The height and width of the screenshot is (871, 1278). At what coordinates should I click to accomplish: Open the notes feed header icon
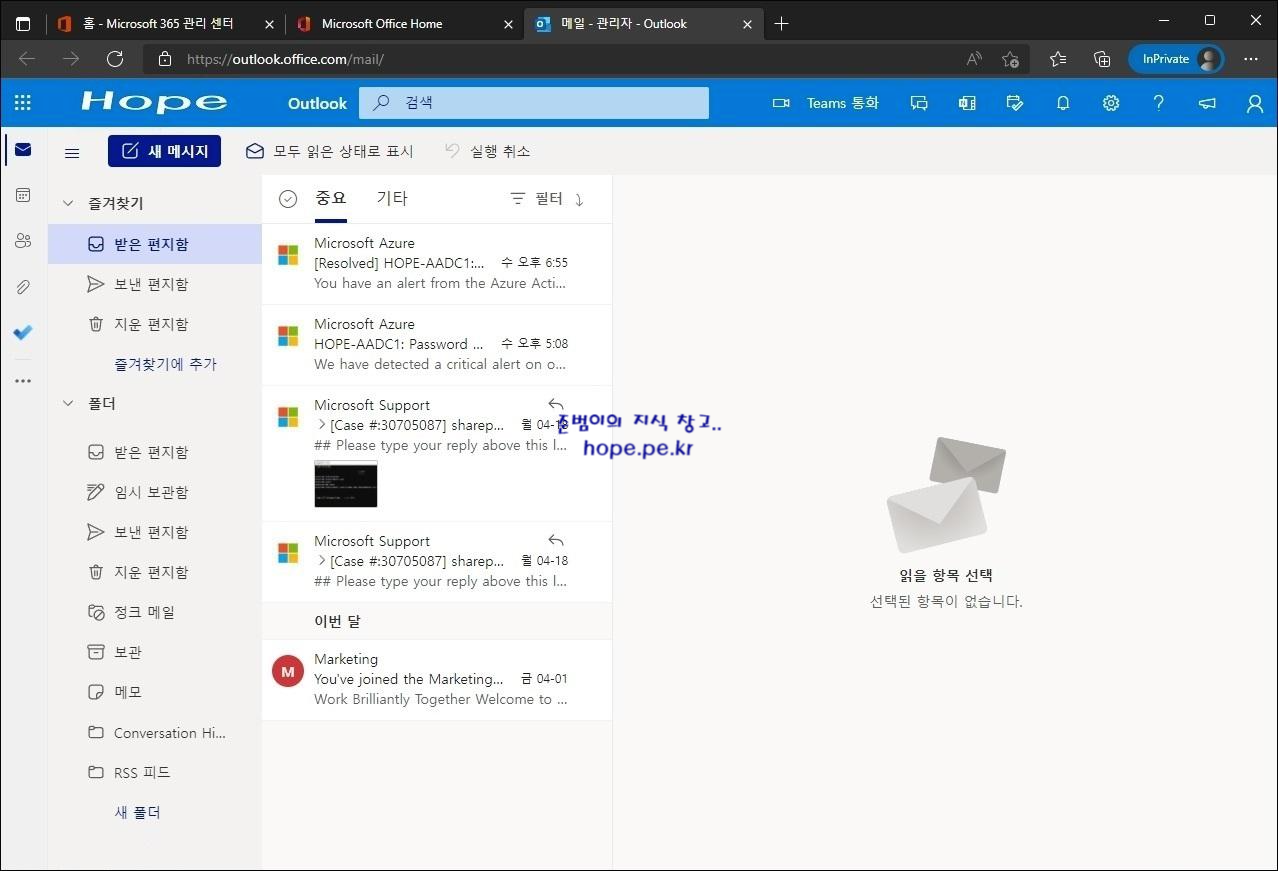pos(967,103)
